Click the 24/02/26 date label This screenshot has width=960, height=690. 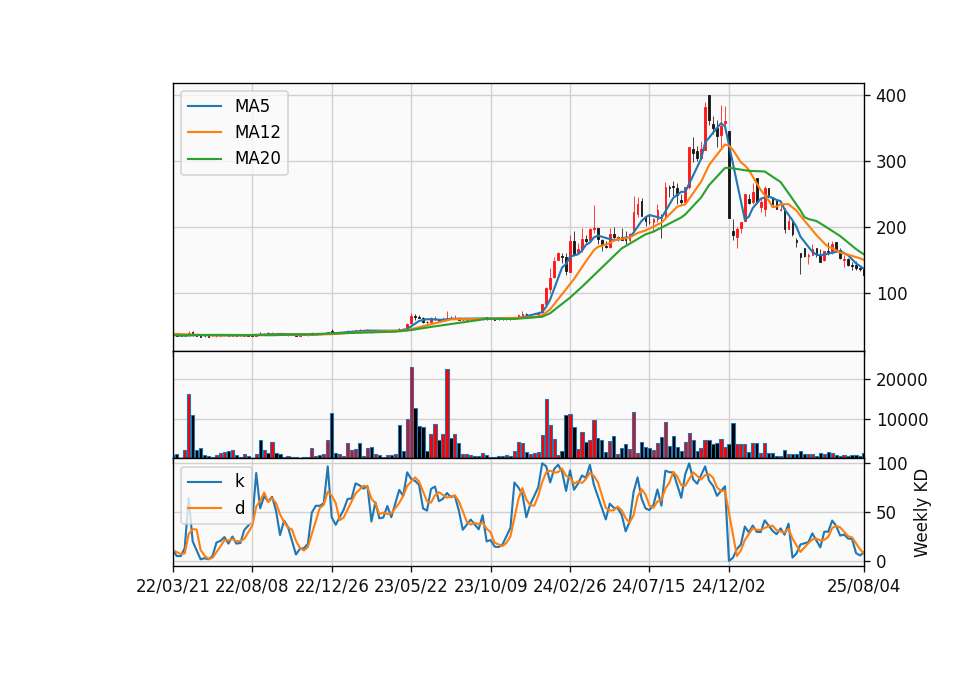pyautogui.click(x=569, y=586)
